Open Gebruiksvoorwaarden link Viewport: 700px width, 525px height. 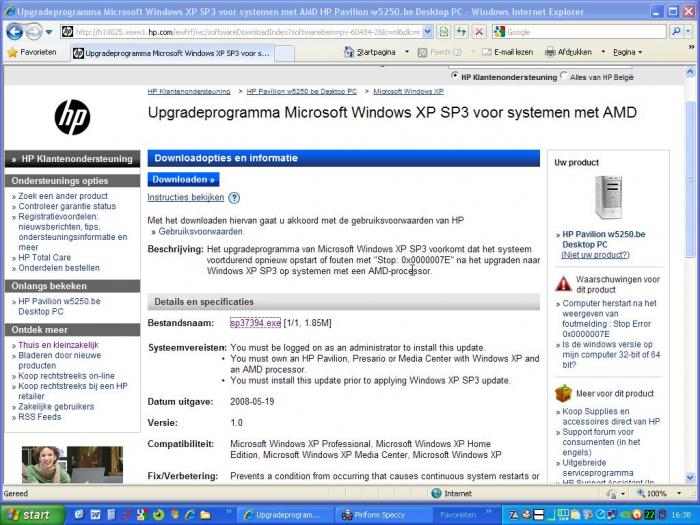(x=200, y=232)
